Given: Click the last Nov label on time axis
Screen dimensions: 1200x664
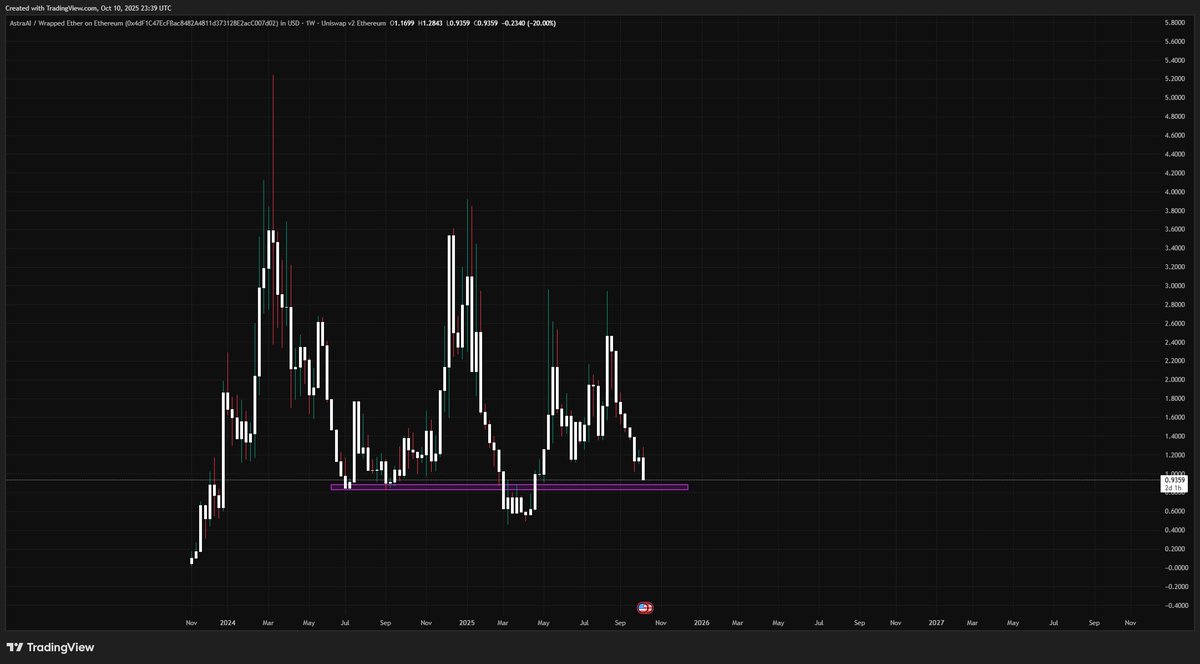Looking at the screenshot, I should coord(1129,623).
